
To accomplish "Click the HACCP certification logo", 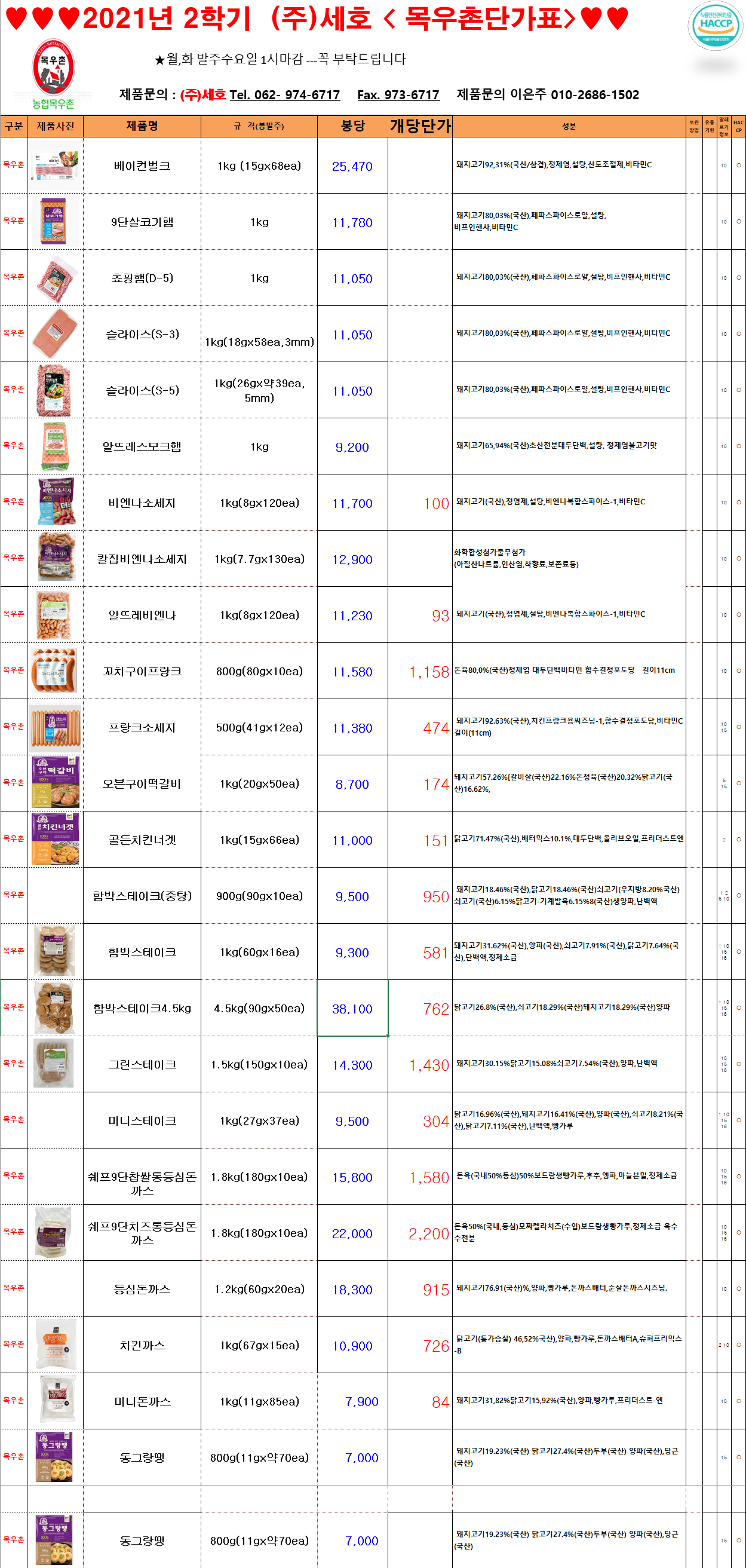I will 715,26.
